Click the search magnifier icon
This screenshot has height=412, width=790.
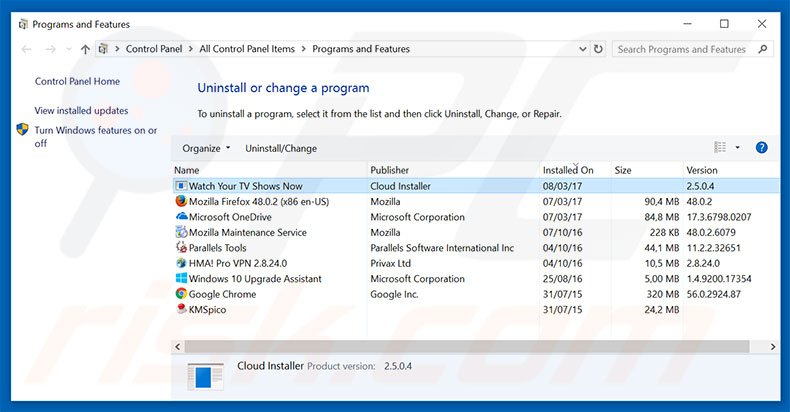[x=762, y=49]
